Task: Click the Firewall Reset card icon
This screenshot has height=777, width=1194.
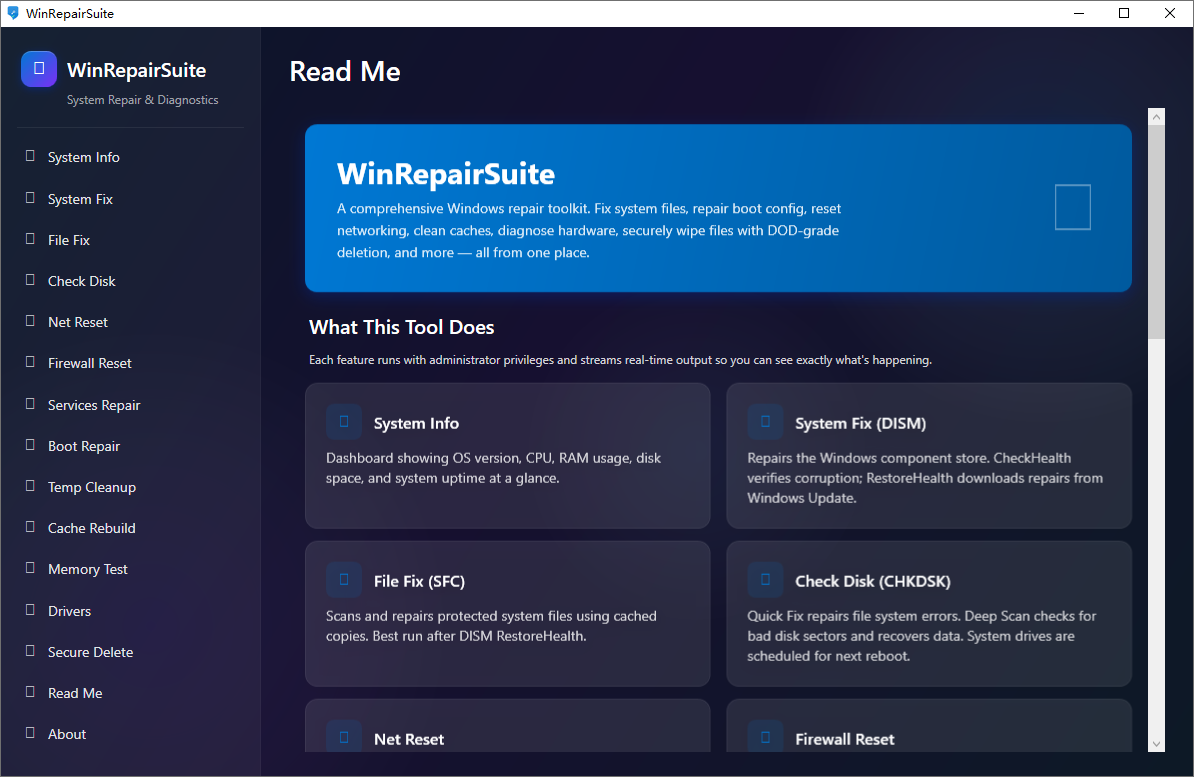Action: point(765,737)
